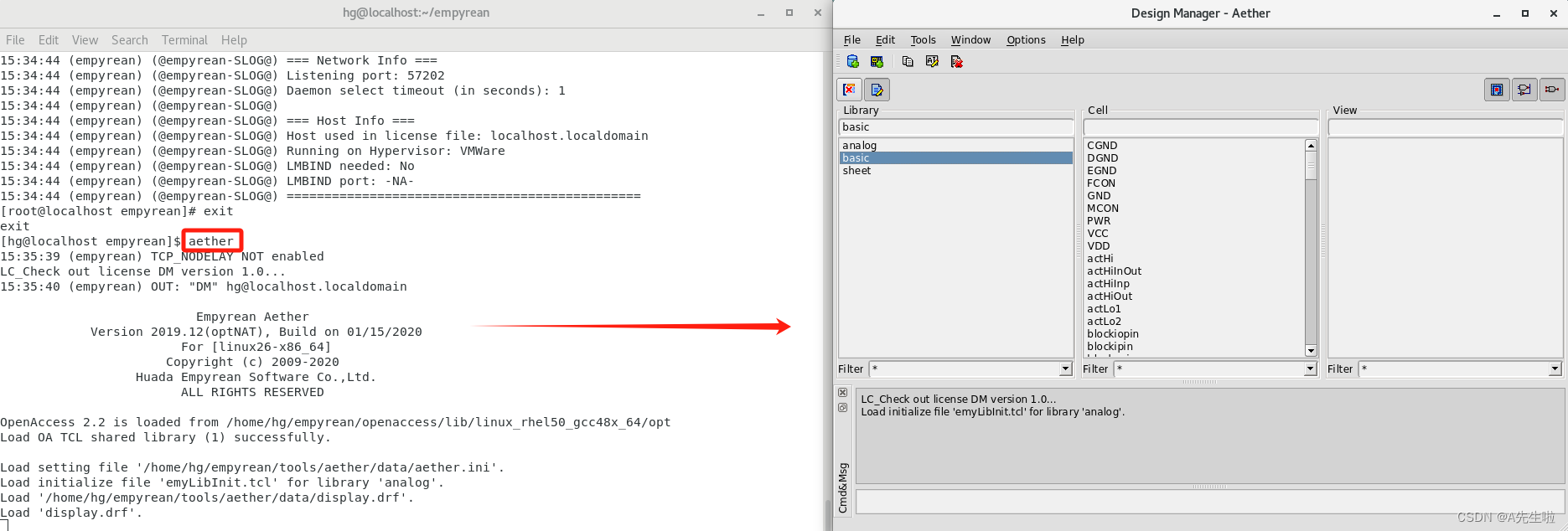1568x531 pixels.
Task: Click the Library name input field
Action: [x=956, y=127]
